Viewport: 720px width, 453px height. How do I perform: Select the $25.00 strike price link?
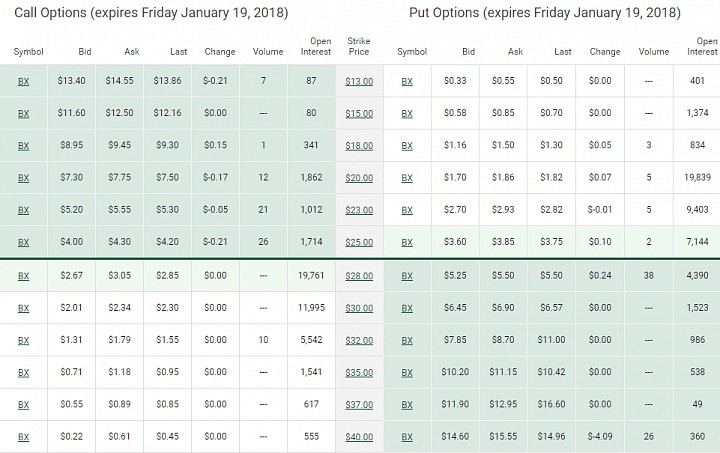359,242
